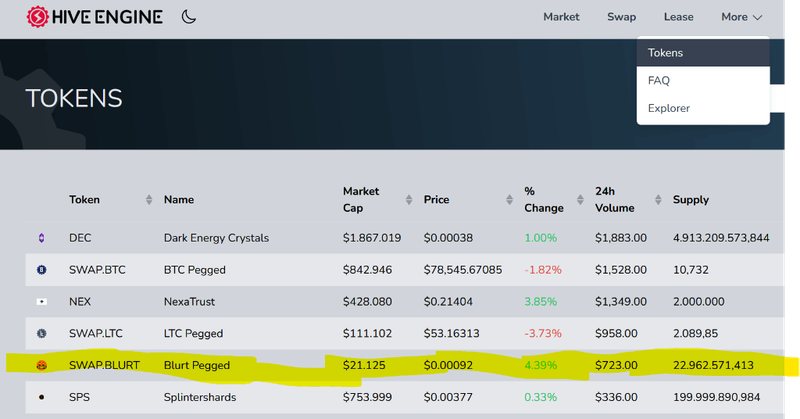Image resolution: width=800 pixels, height=419 pixels.
Task: Sort table by Price arrows
Action: click(x=509, y=200)
